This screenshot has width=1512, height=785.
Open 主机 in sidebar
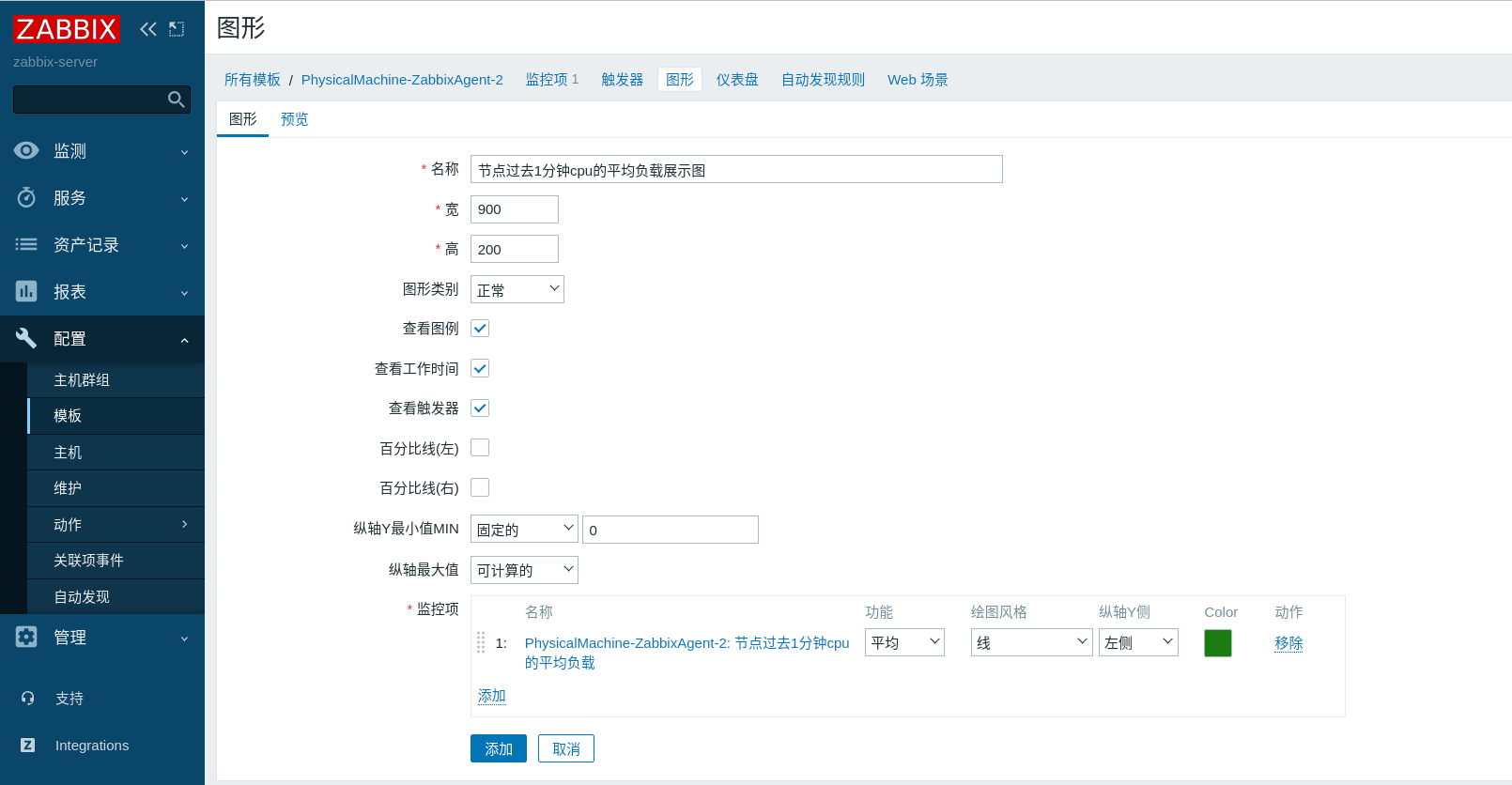pyautogui.click(x=116, y=452)
